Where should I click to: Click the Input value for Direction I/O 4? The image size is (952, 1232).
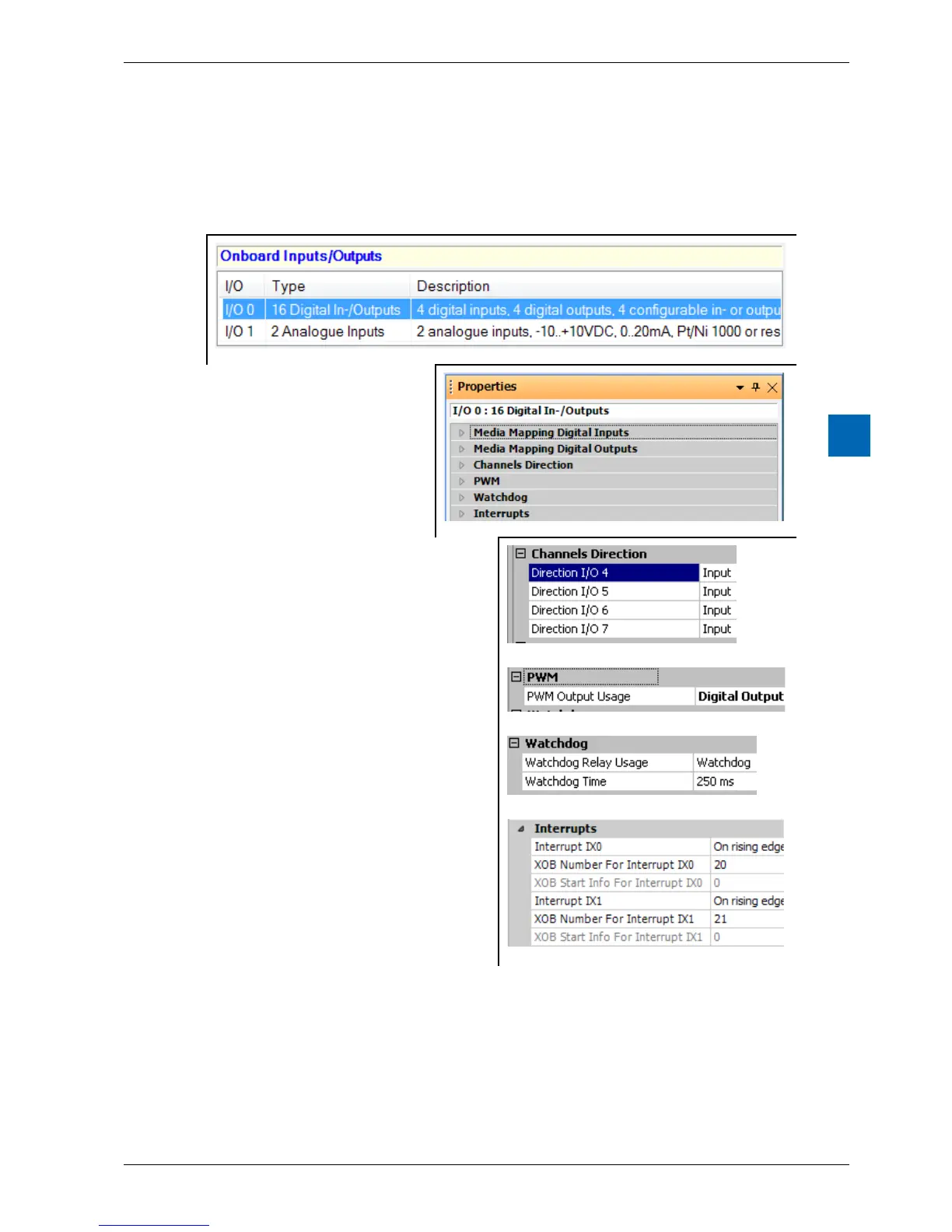(717, 572)
